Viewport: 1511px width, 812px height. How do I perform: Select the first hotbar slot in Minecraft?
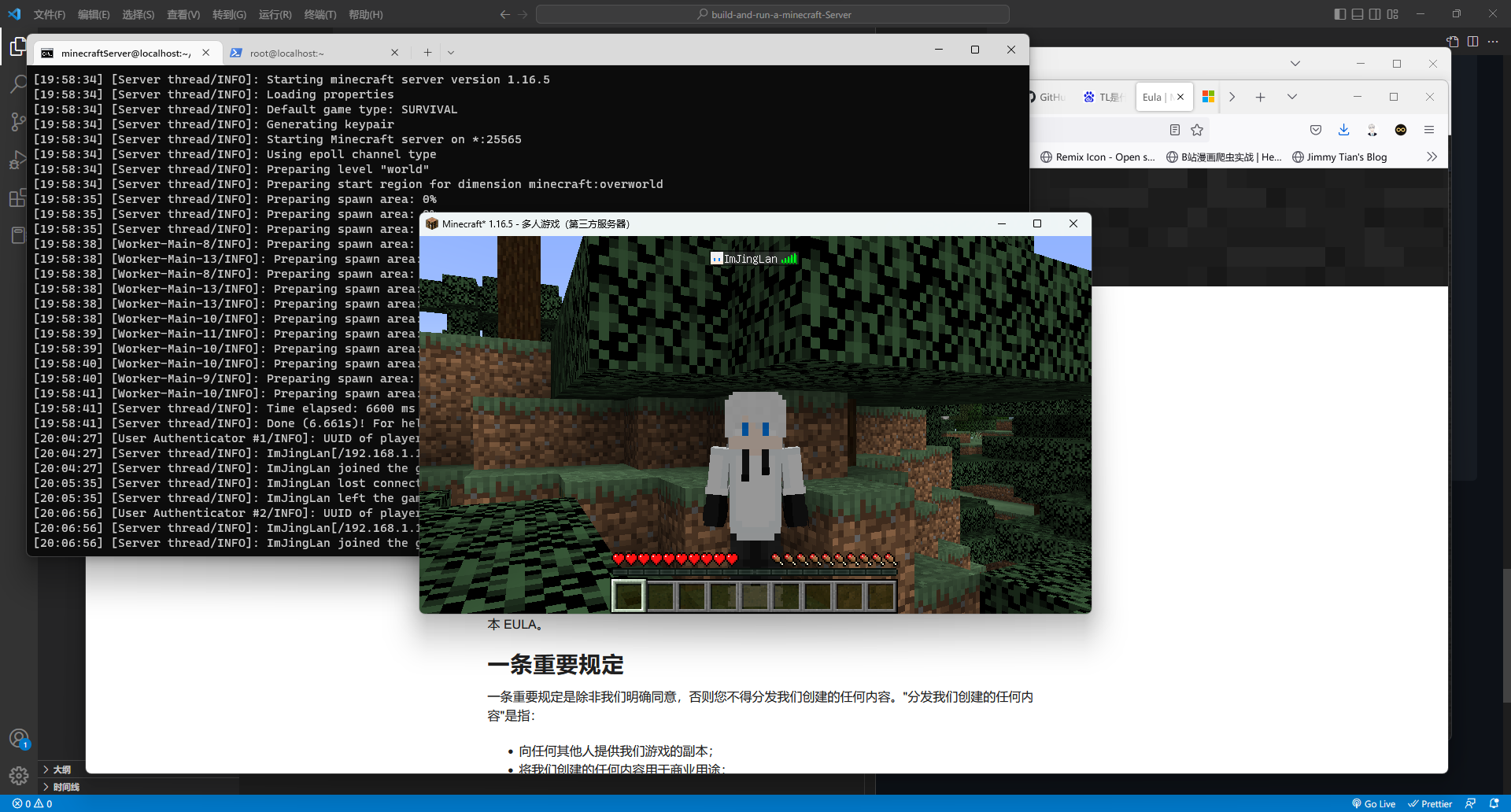629,596
